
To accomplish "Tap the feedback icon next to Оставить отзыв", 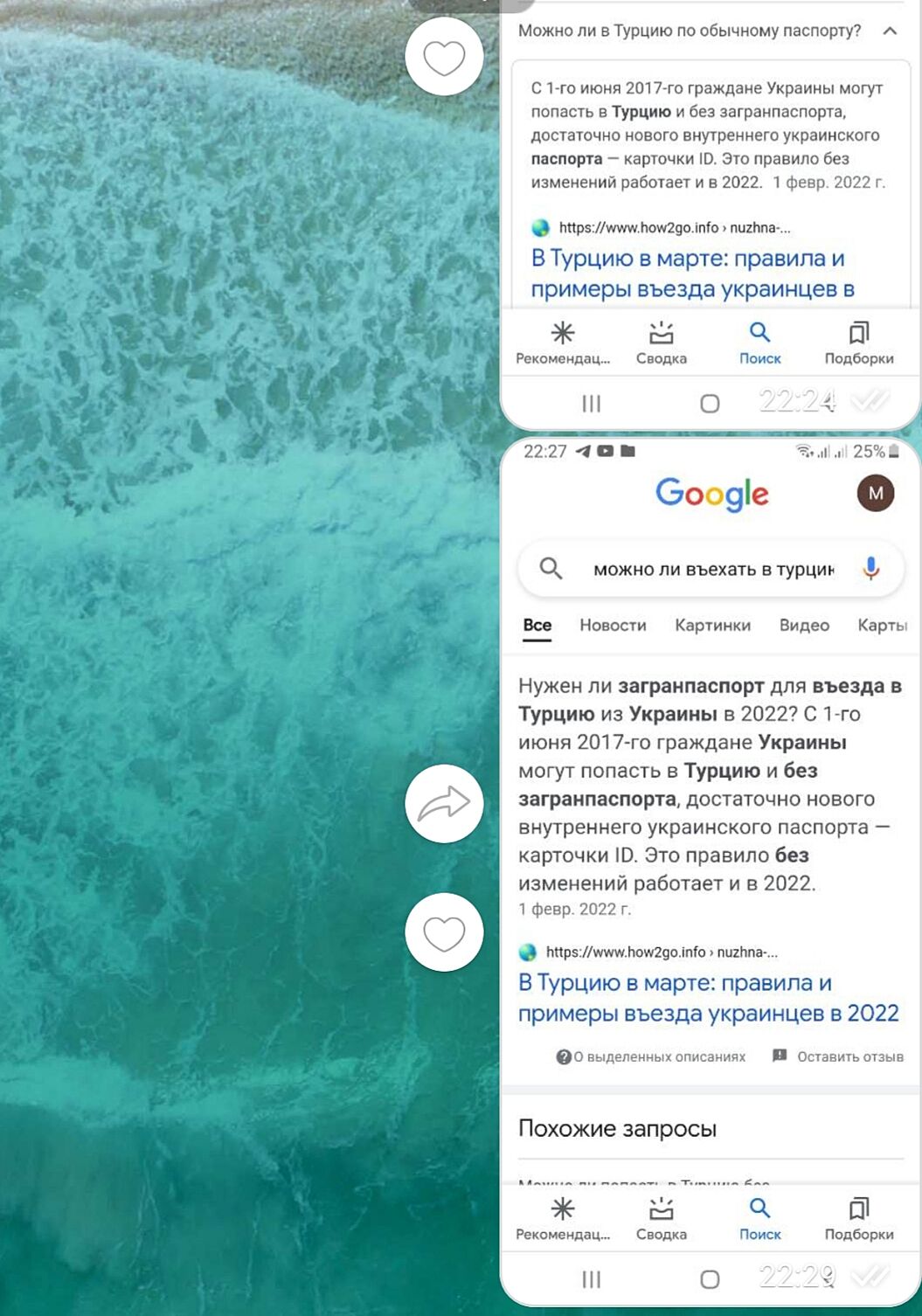I will coord(780,1056).
